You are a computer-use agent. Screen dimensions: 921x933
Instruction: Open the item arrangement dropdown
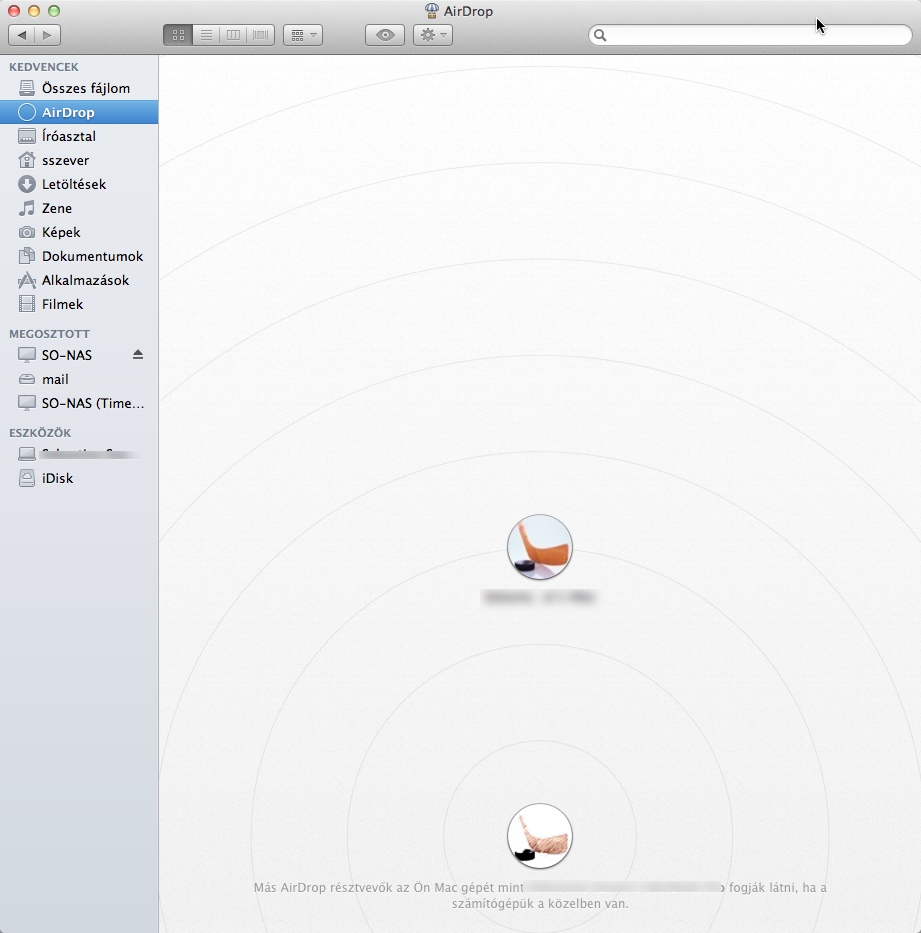tap(303, 35)
